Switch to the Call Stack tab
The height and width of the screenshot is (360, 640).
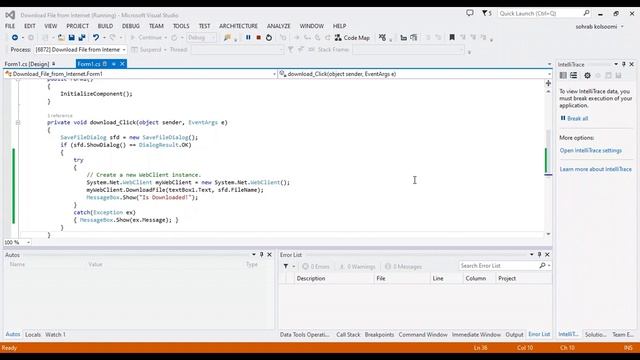point(348,334)
